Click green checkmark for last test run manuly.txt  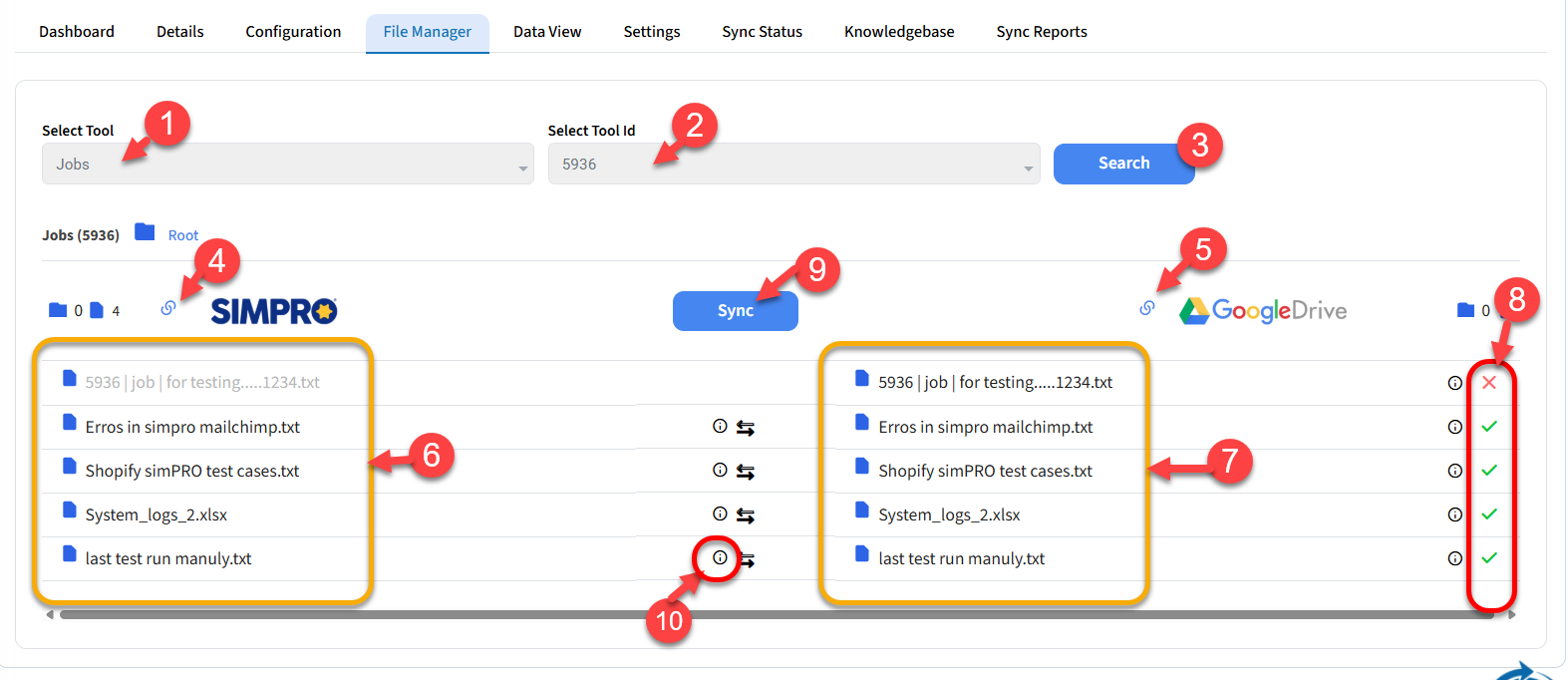click(1489, 558)
